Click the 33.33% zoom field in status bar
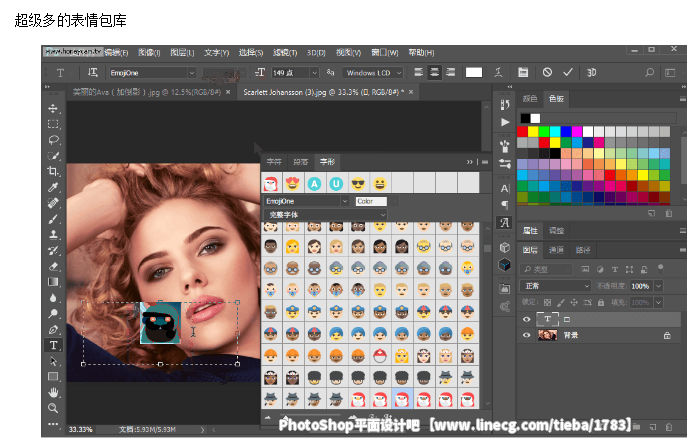 point(80,430)
